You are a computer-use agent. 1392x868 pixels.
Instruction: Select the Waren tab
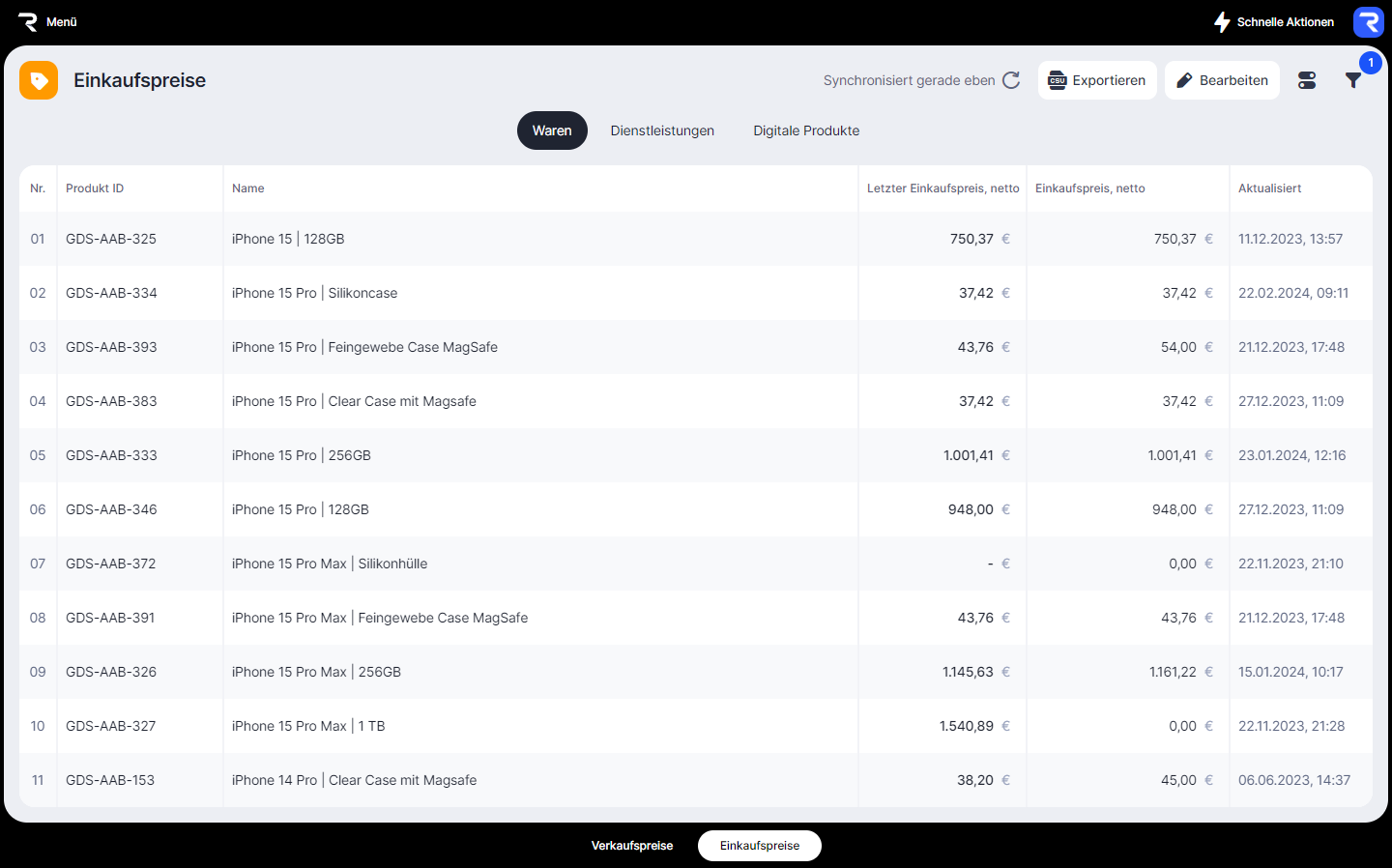pyautogui.click(x=552, y=130)
